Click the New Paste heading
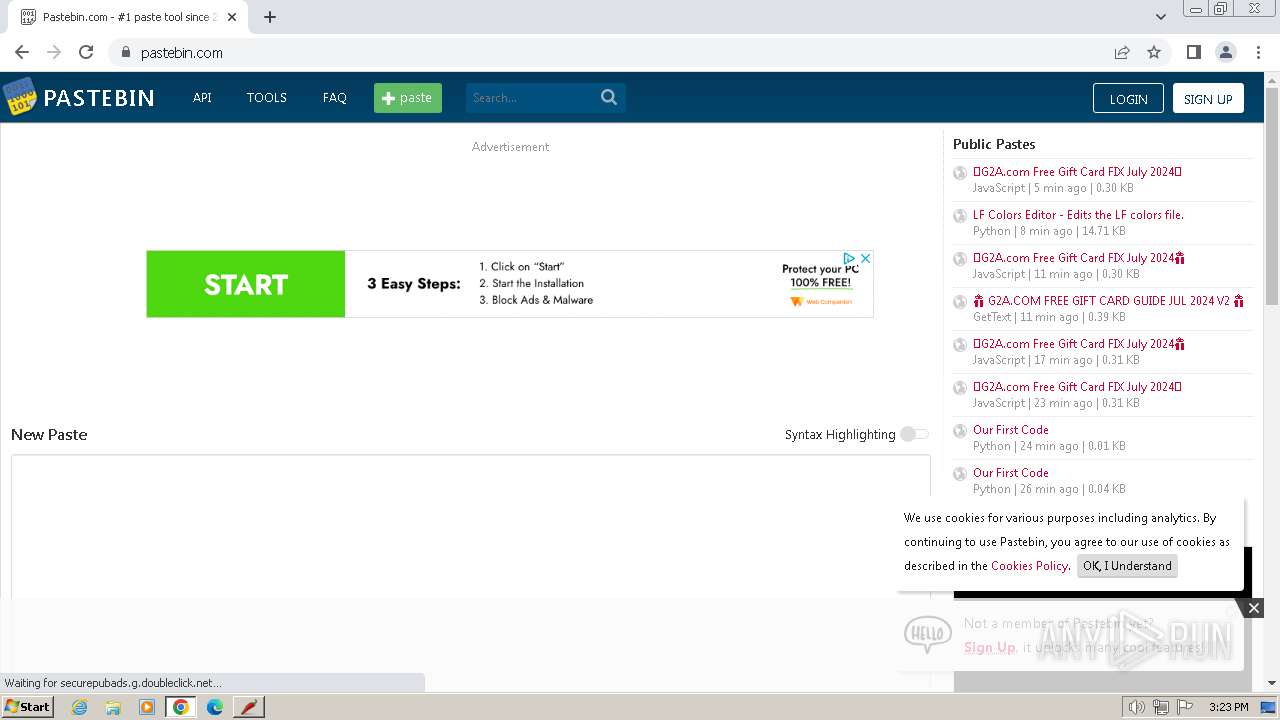 point(49,434)
